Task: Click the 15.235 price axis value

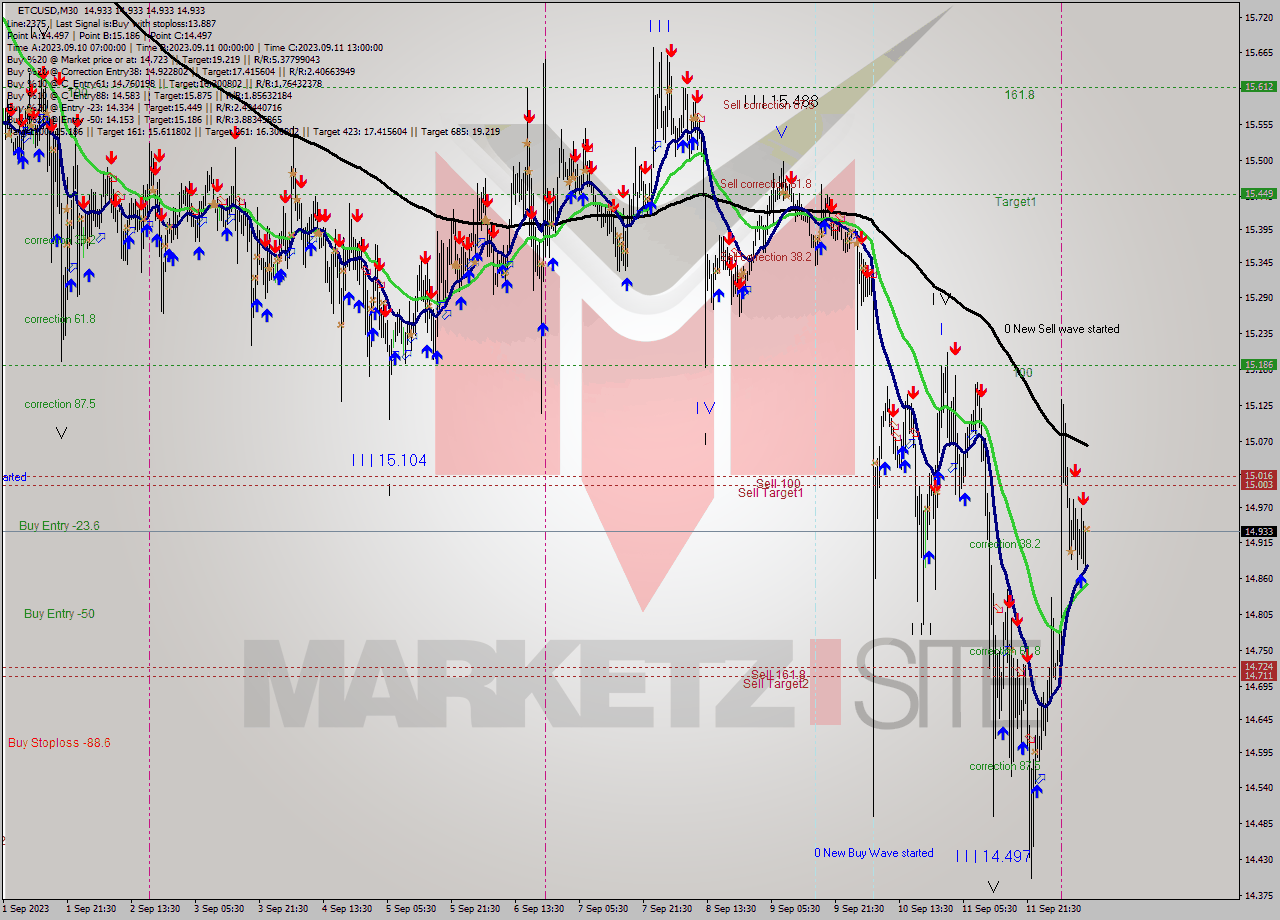Action: [x=1258, y=334]
